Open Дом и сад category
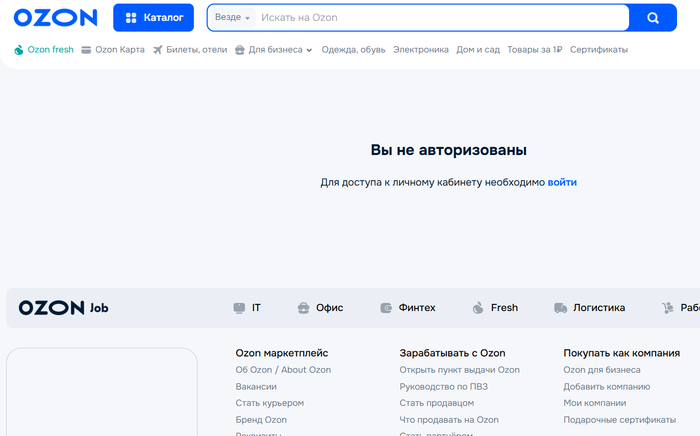700x436 pixels. point(478,50)
